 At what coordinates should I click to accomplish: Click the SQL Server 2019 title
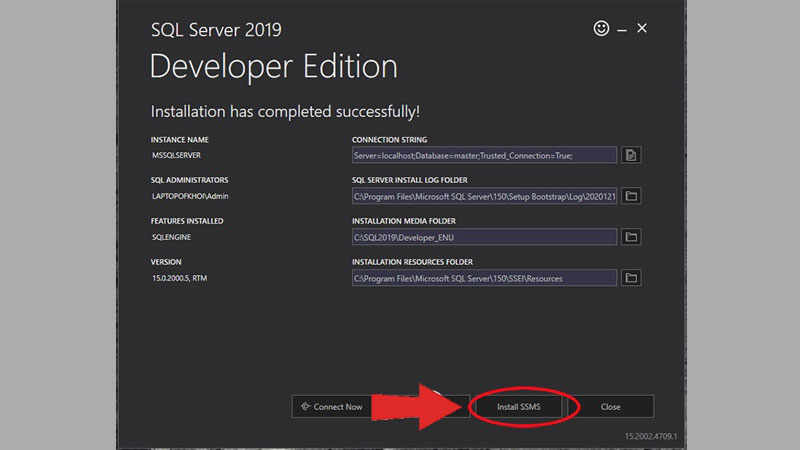click(x=216, y=30)
